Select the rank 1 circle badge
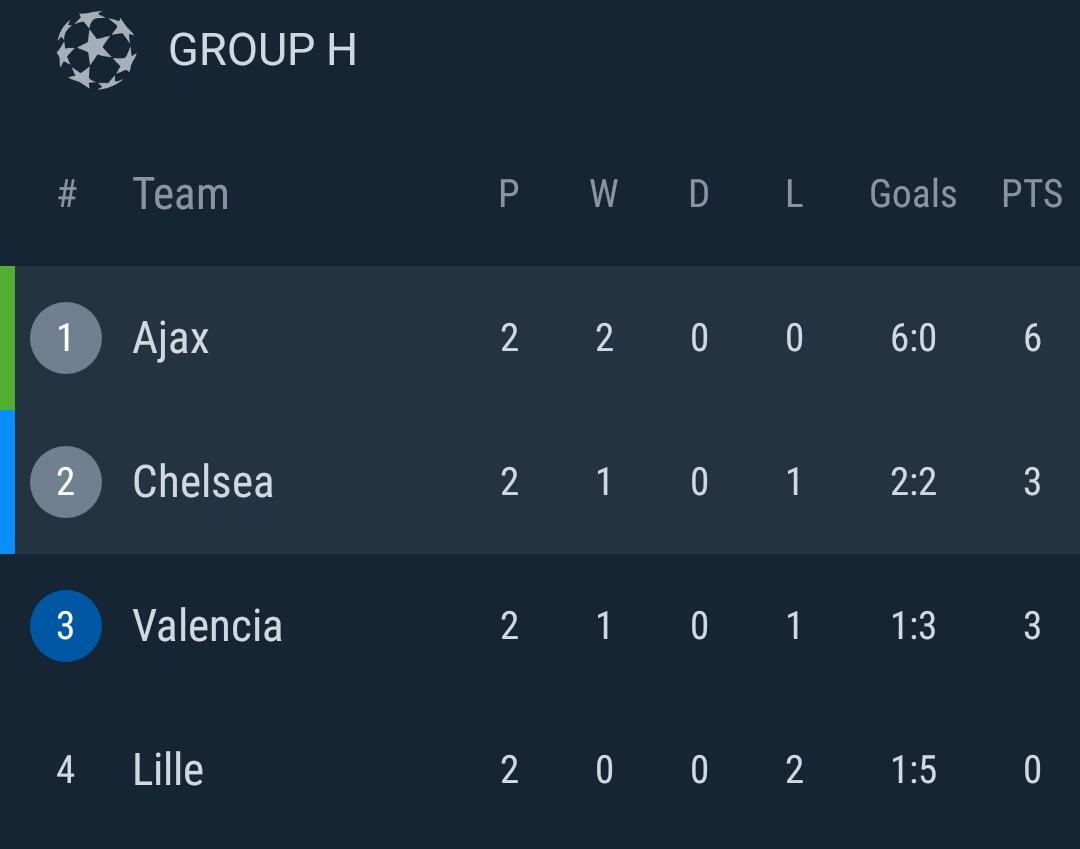 66,338
